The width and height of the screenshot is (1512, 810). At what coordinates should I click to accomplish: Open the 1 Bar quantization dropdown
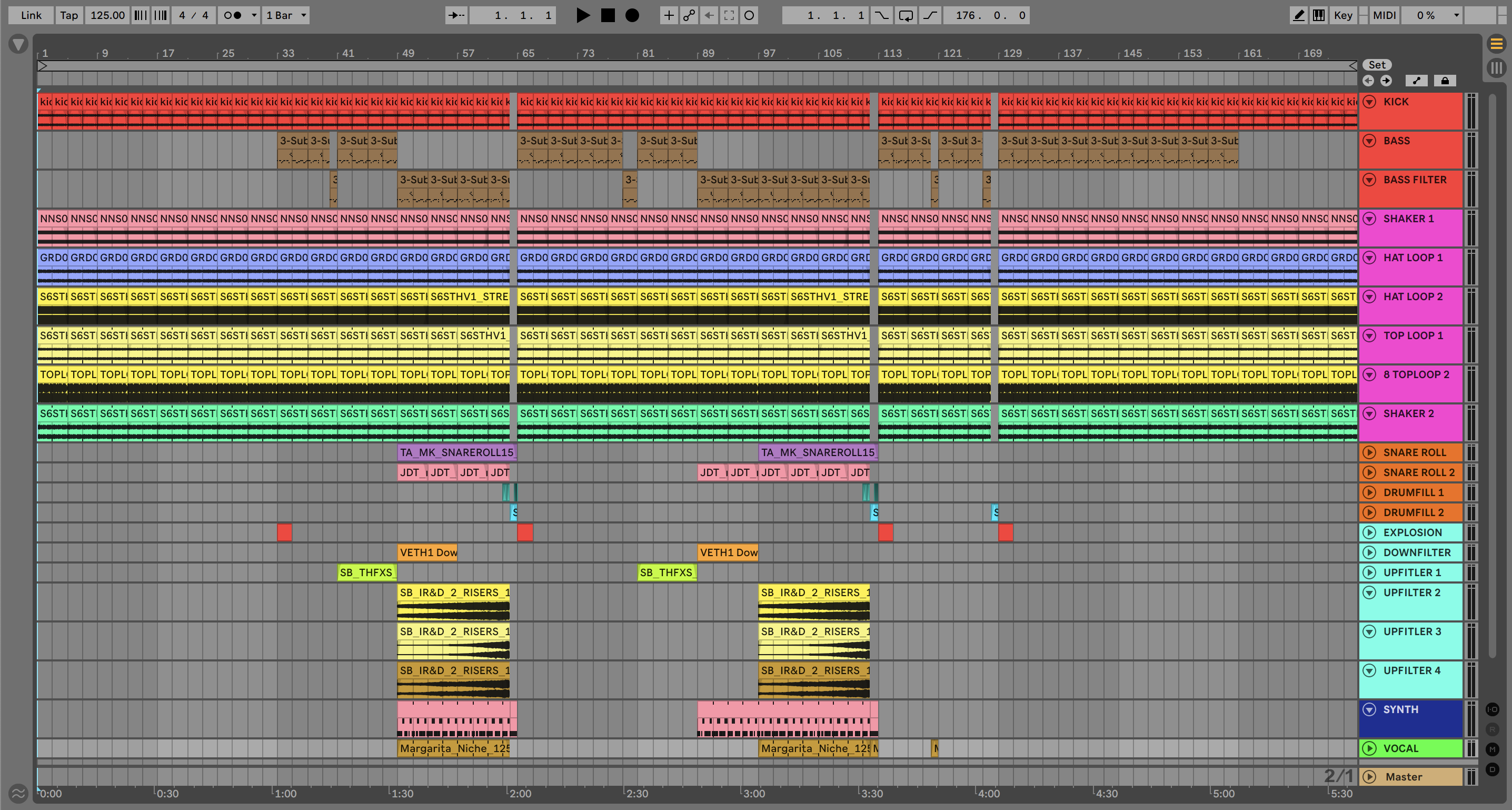[286, 15]
